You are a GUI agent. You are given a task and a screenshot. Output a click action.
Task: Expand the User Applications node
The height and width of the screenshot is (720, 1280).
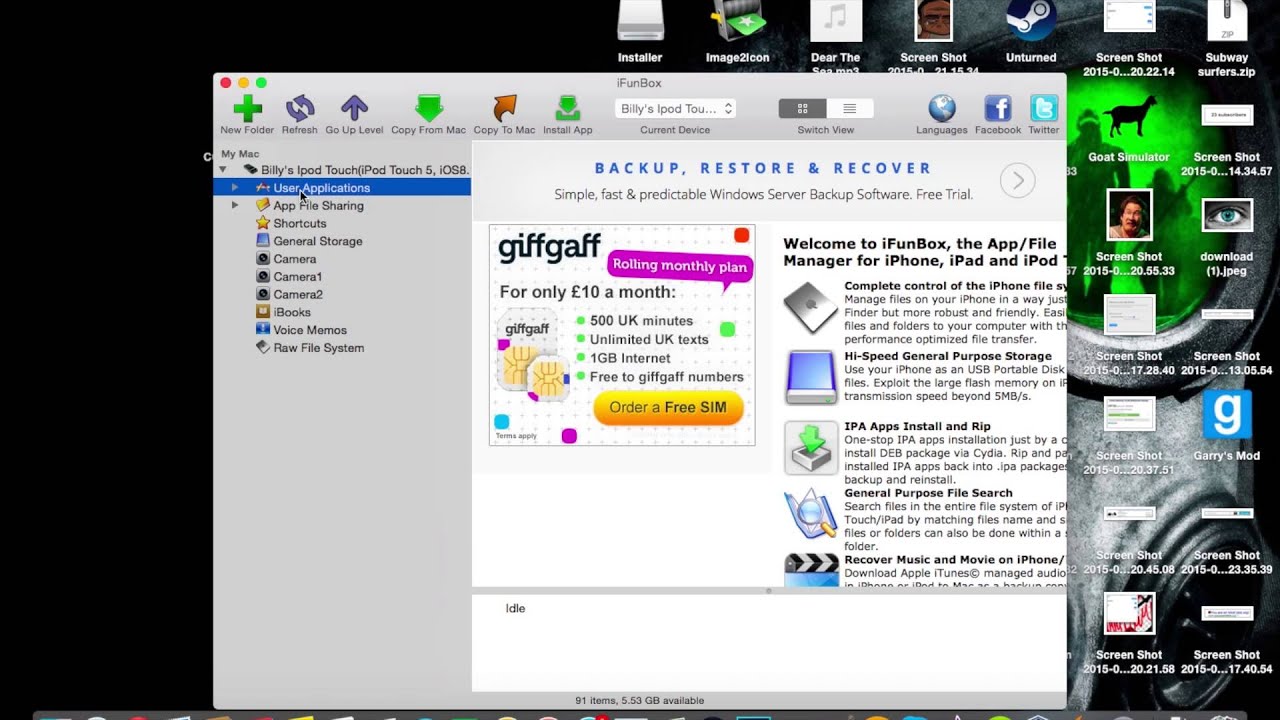[235, 187]
